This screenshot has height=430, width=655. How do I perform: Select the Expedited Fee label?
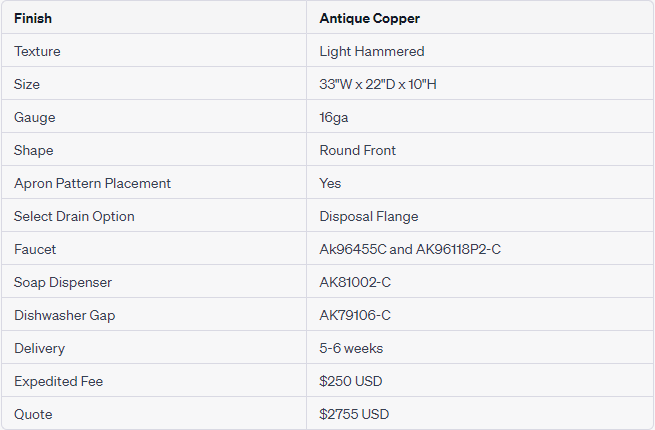click(58, 382)
